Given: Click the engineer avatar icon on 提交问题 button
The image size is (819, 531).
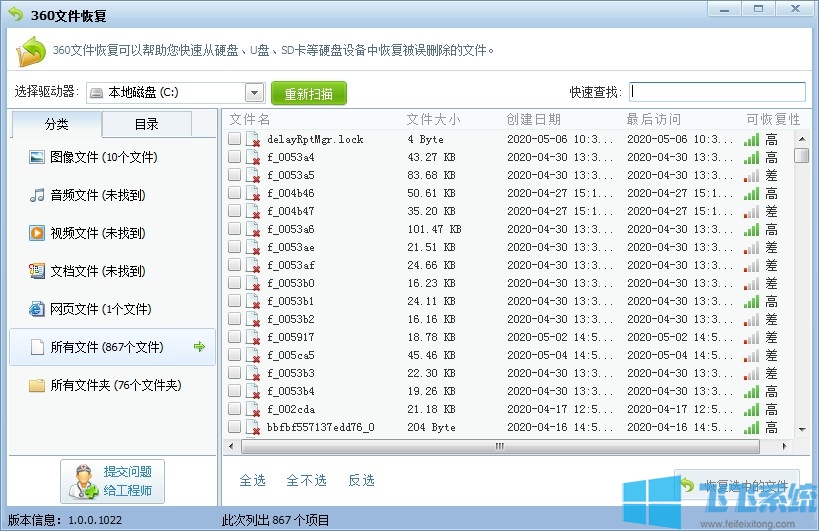Looking at the screenshot, I should coord(83,481).
